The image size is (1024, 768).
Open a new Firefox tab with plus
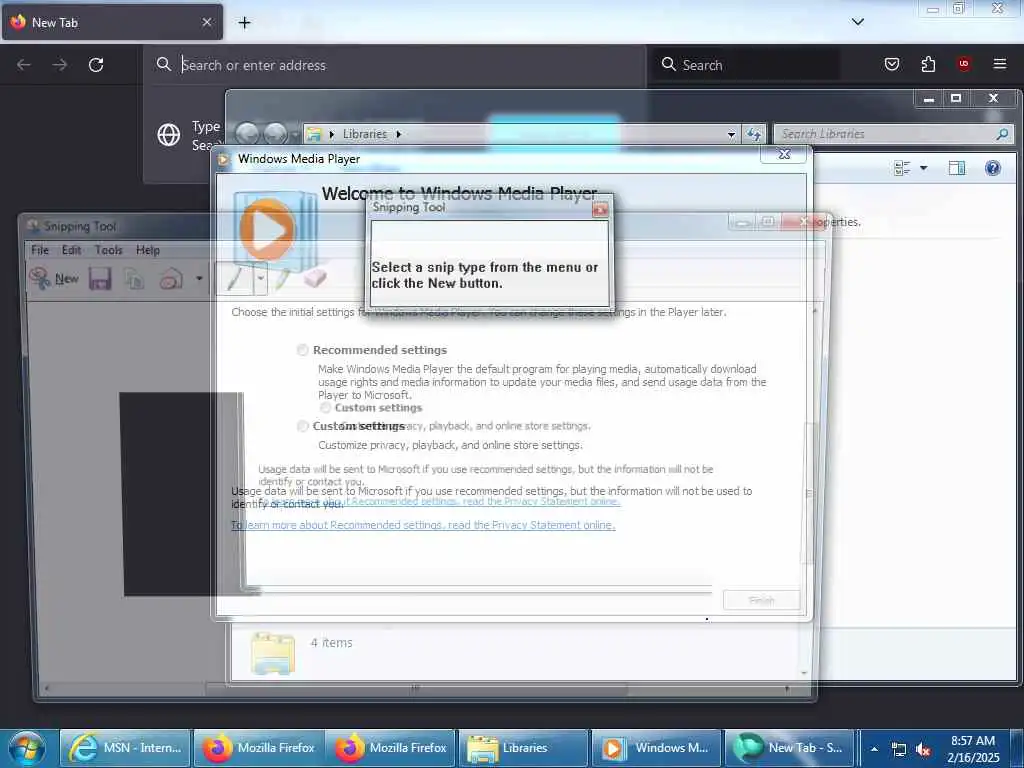pyautogui.click(x=244, y=23)
